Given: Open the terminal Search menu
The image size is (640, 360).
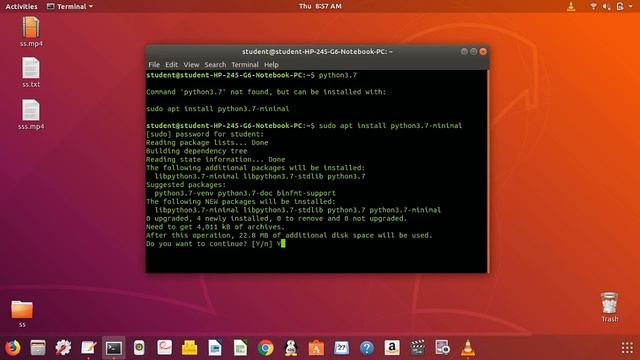Looking at the screenshot, I should (x=215, y=64).
